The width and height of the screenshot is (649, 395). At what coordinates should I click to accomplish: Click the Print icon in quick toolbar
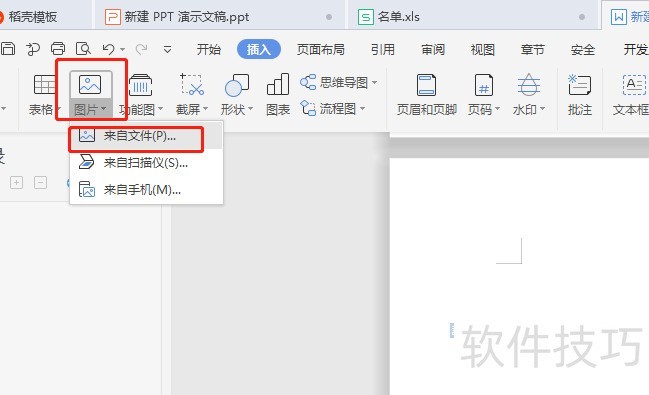(x=58, y=49)
